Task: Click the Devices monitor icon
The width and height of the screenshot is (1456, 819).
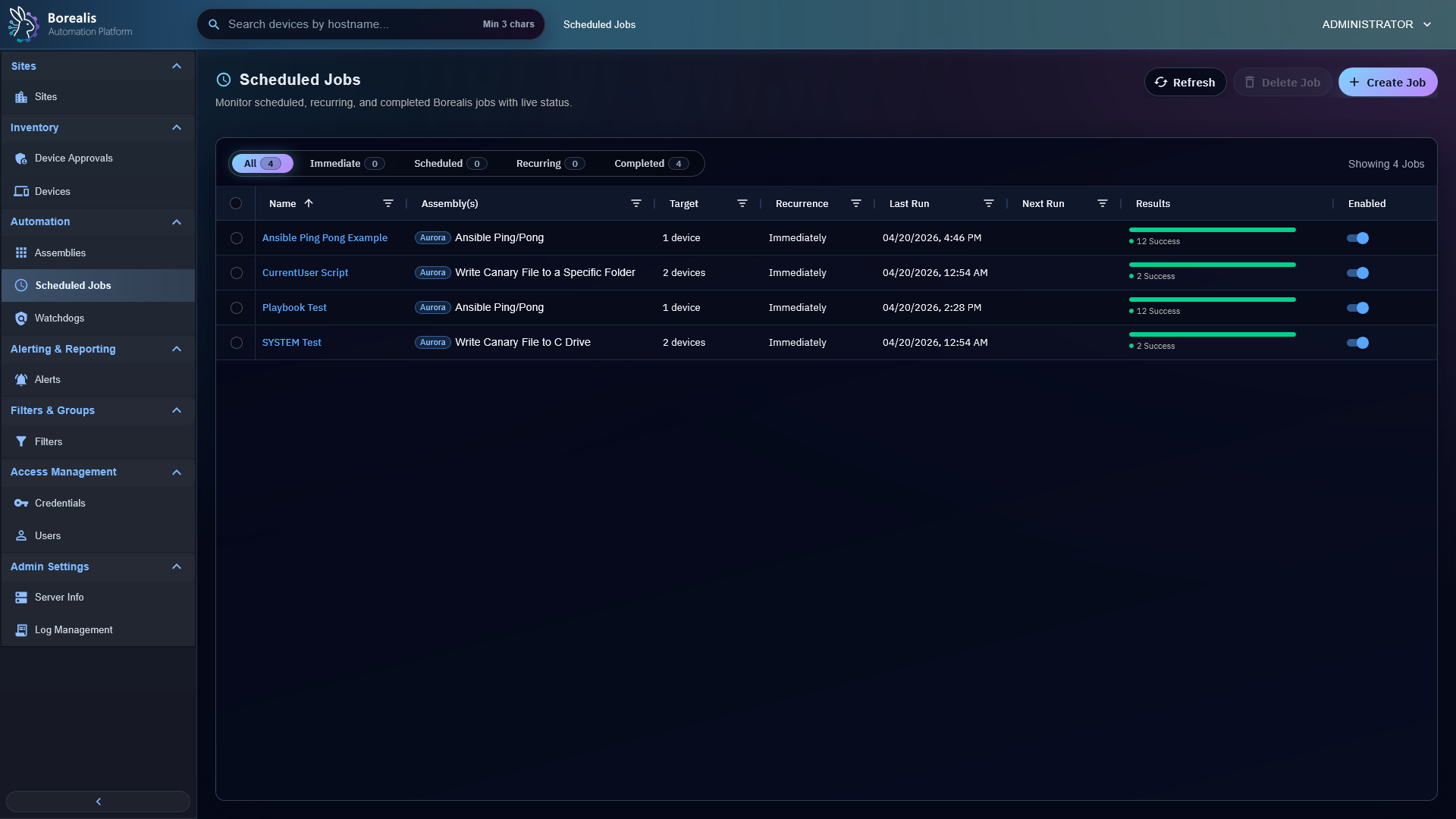Action: click(x=21, y=192)
